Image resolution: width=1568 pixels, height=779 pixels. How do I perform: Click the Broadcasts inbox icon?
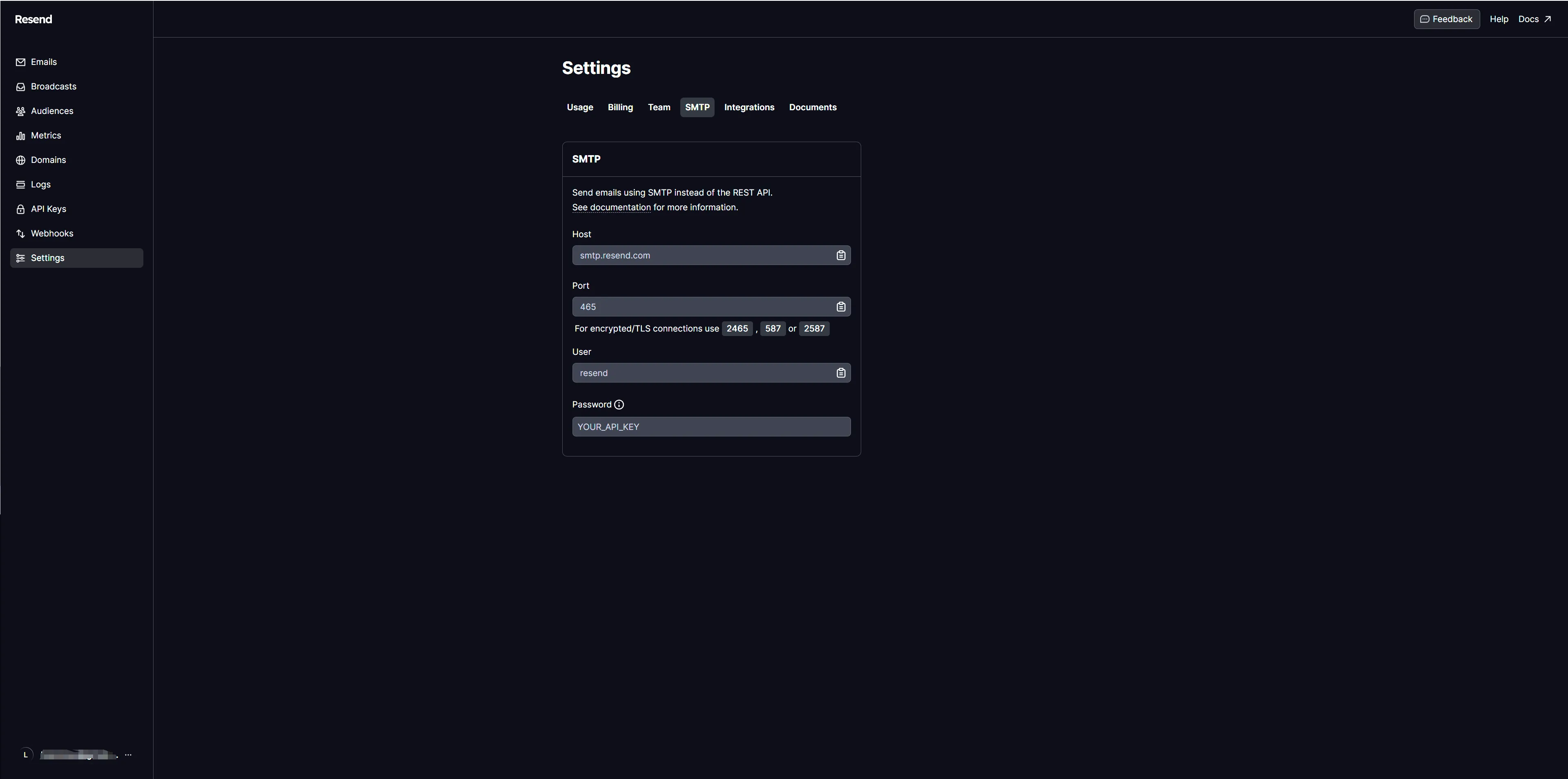tap(21, 87)
